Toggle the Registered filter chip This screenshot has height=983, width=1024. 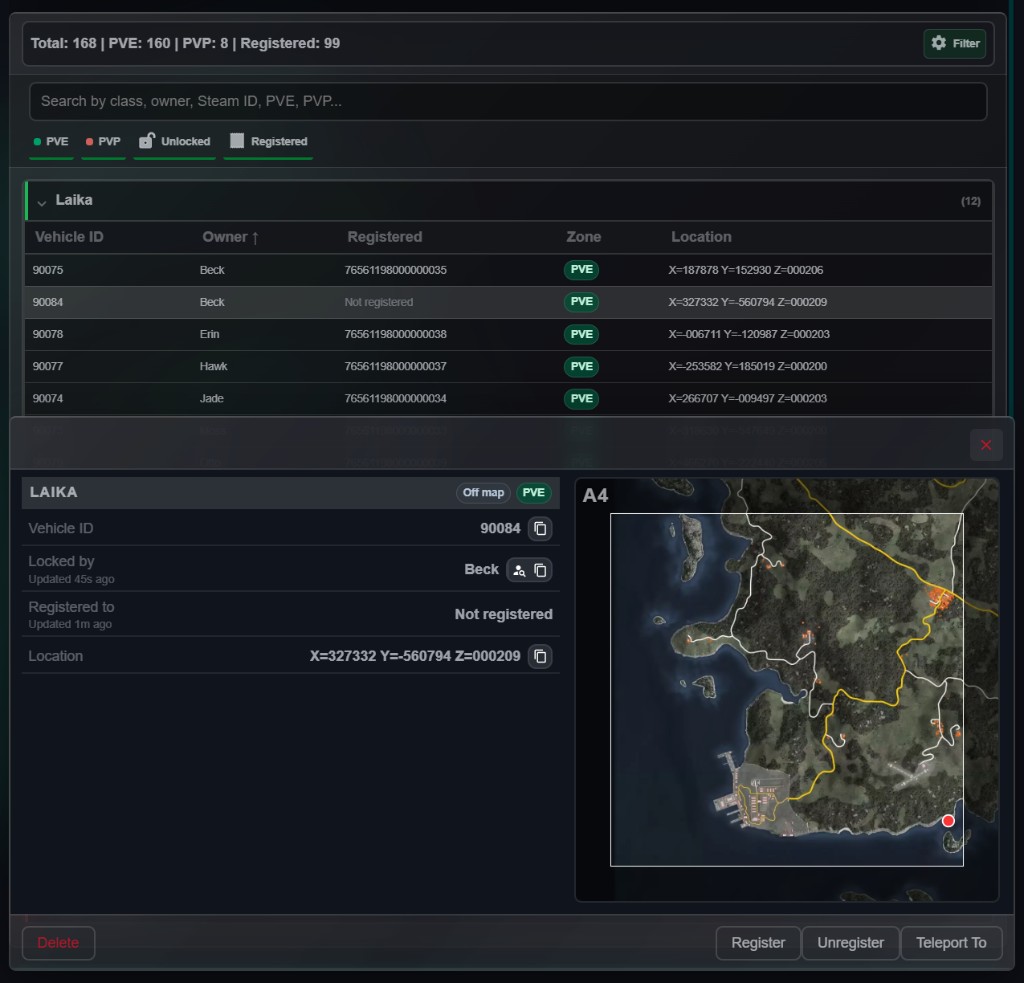268,142
